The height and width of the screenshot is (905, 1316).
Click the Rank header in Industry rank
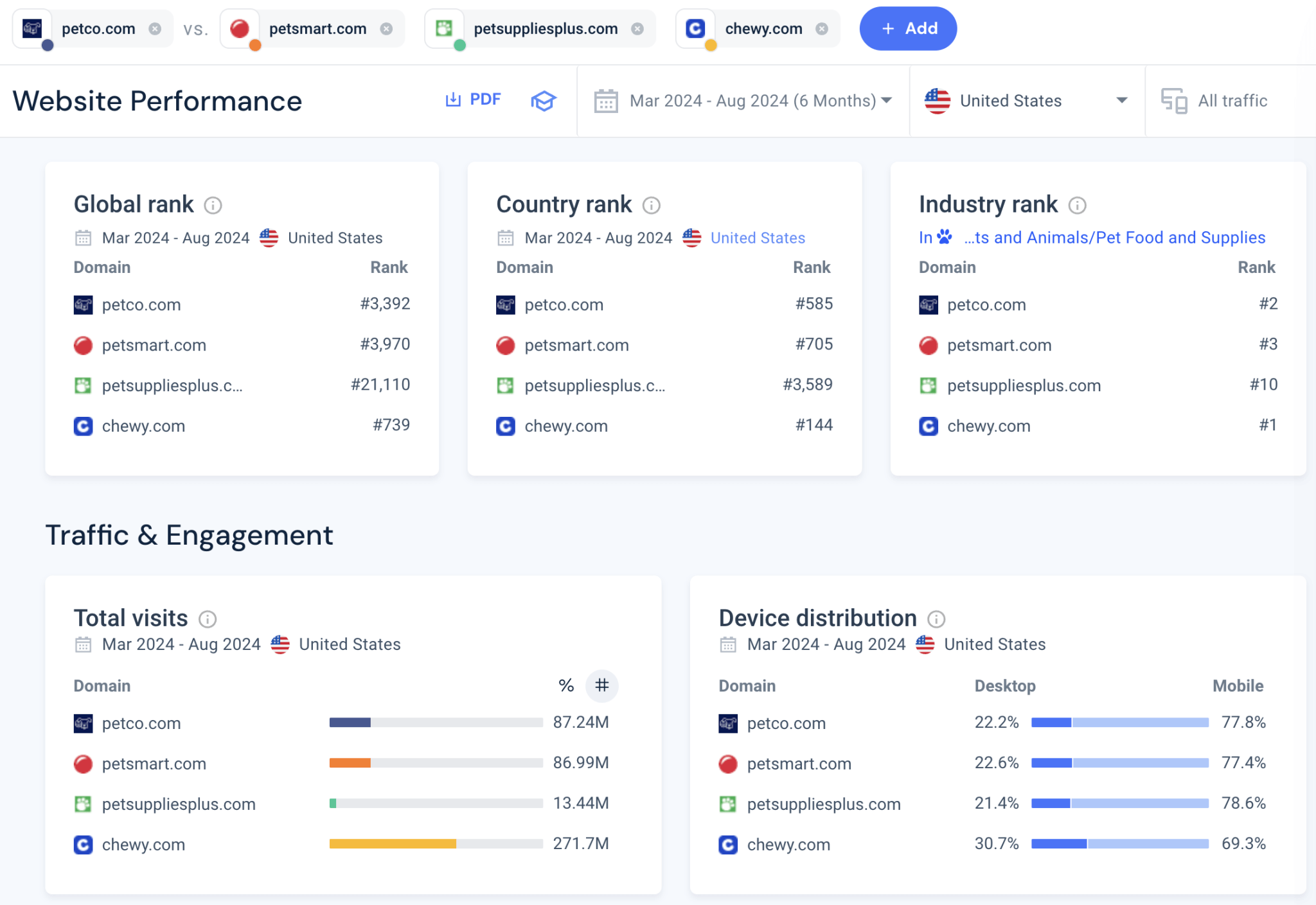[x=1256, y=268]
